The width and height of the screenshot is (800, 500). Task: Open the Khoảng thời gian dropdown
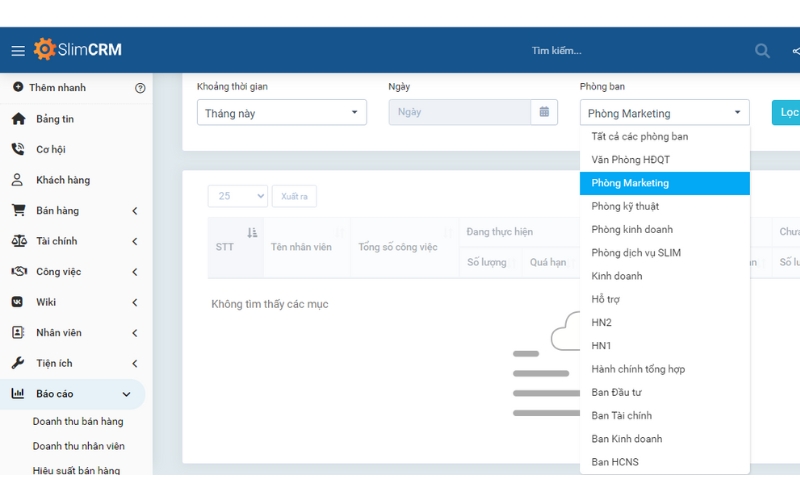click(x=281, y=113)
